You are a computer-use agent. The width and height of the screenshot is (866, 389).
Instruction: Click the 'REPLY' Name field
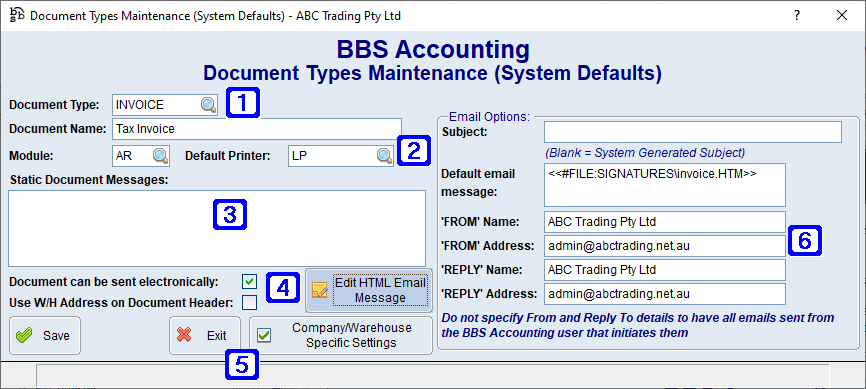[664, 270]
